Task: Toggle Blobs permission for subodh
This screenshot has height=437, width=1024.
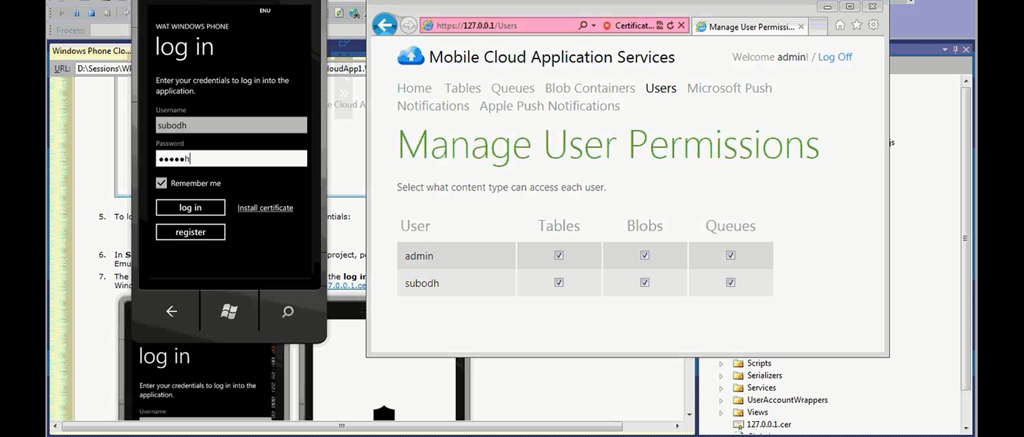Action: click(645, 283)
